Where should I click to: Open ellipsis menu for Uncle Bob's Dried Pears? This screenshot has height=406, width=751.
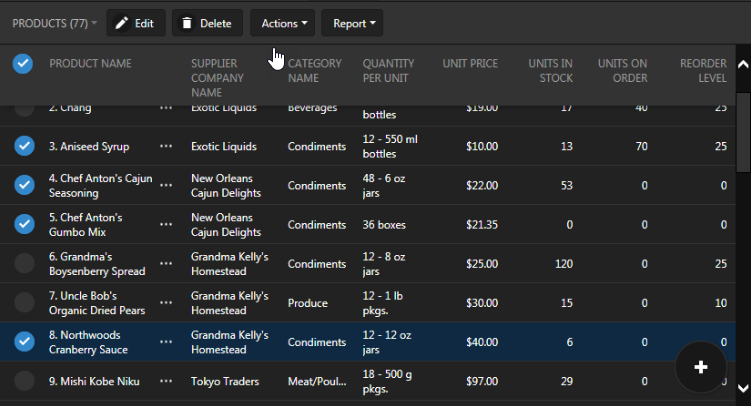(x=166, y=303)
